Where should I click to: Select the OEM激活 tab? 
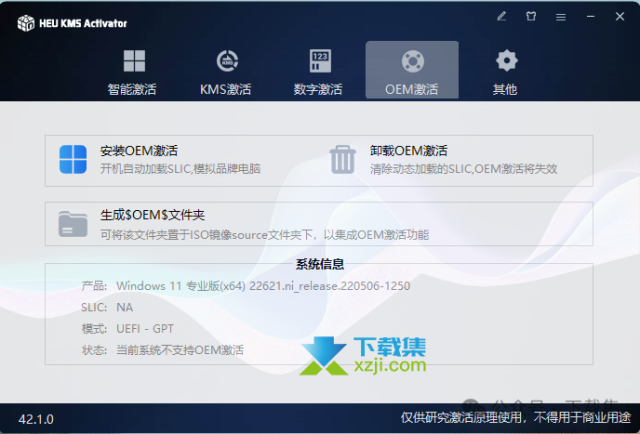pyautogui.click(x=412, y=70)
